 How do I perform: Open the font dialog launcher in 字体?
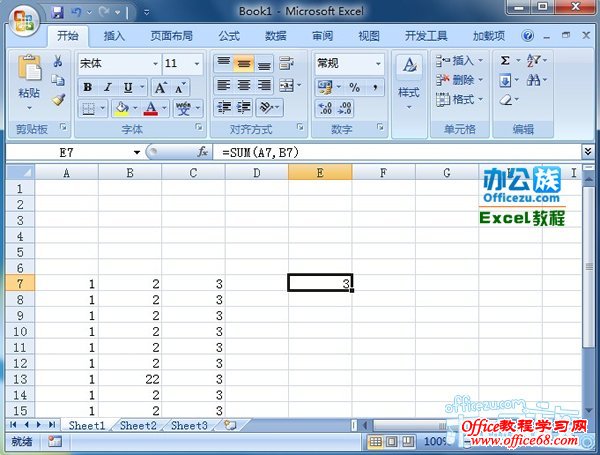199,127
